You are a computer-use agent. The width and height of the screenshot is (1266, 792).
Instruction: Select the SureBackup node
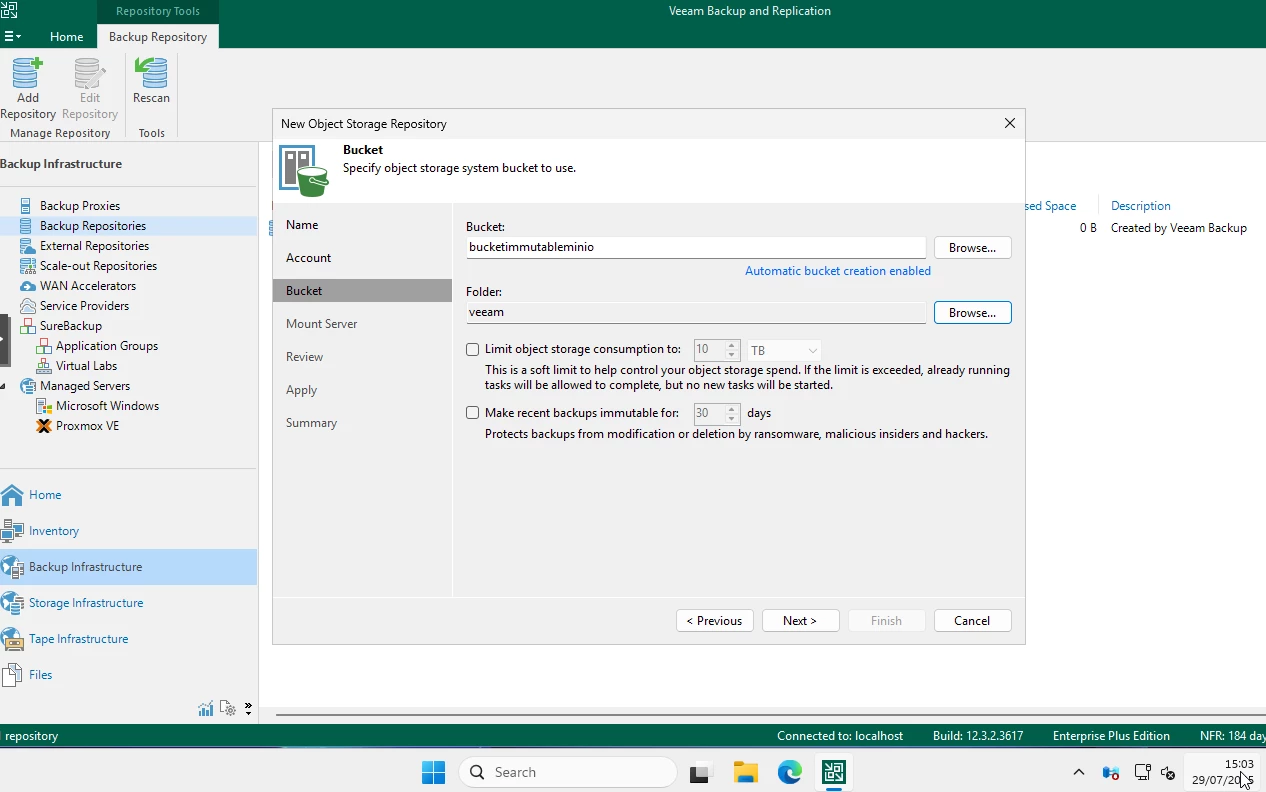70,326
